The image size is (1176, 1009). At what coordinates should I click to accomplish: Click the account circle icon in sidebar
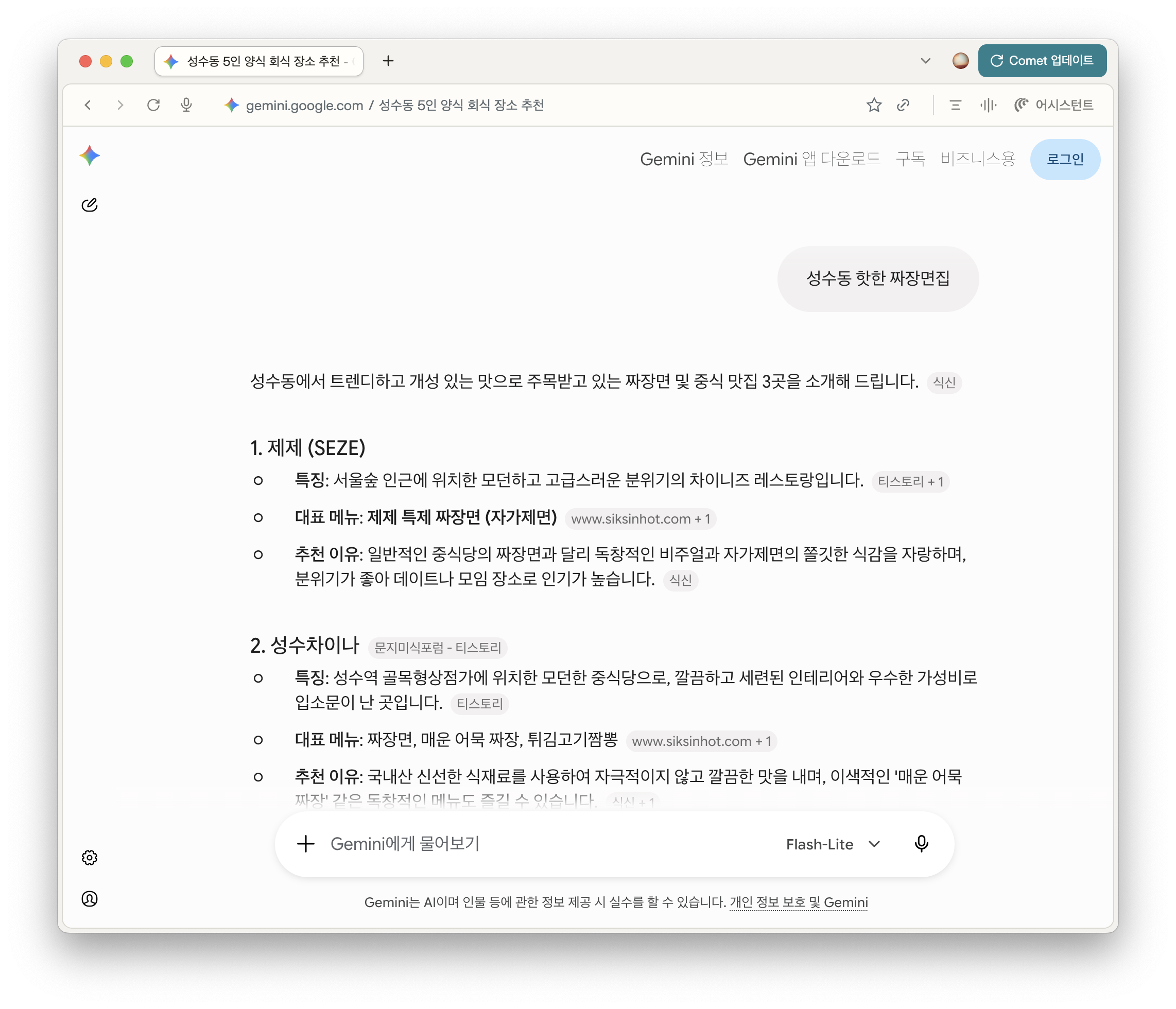pos(90,898)
